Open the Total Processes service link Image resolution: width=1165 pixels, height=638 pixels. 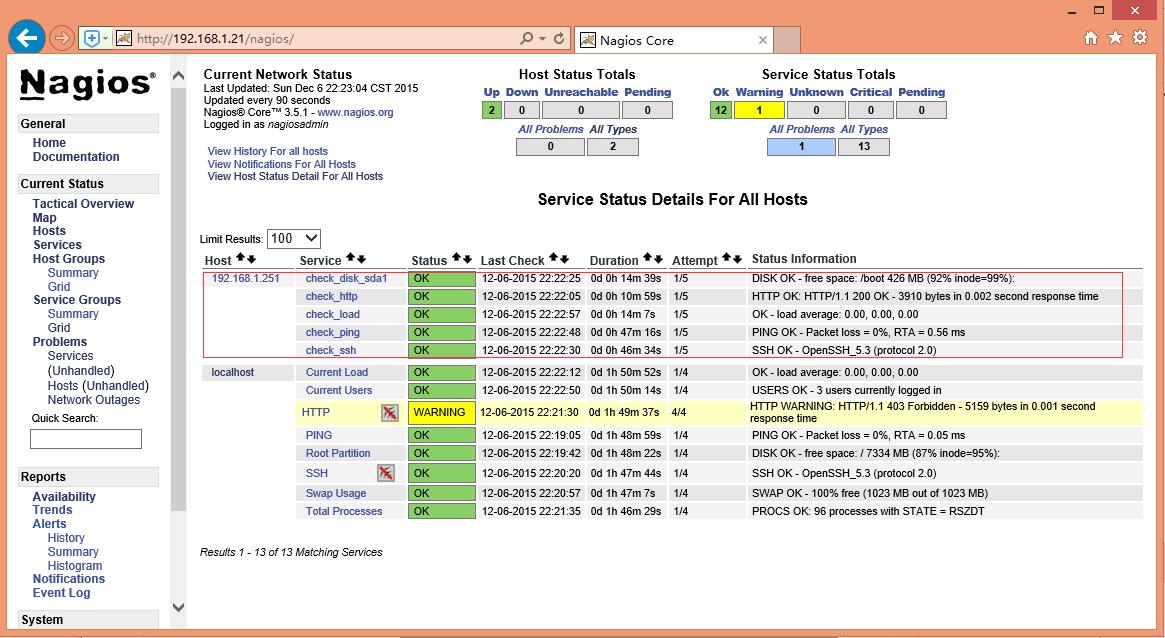(344, 511)
